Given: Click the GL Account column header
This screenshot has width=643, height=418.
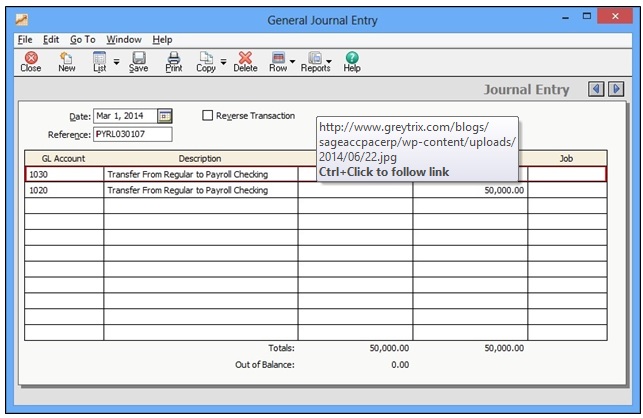Looking at the screenshot, I should 64,158.
